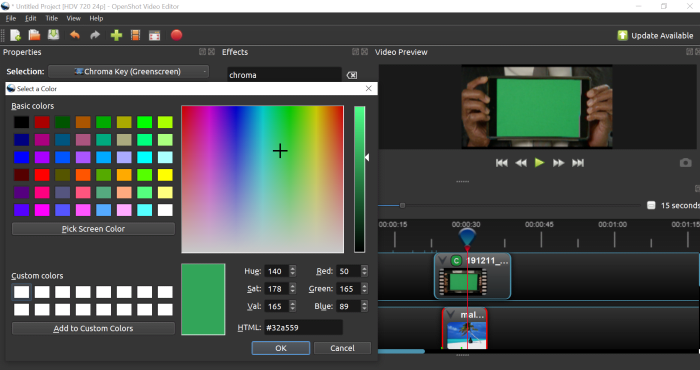The image size is (700, 370).
Task: Click the timeline horizontal scrollbar
Action: click(x=401, y=352)
